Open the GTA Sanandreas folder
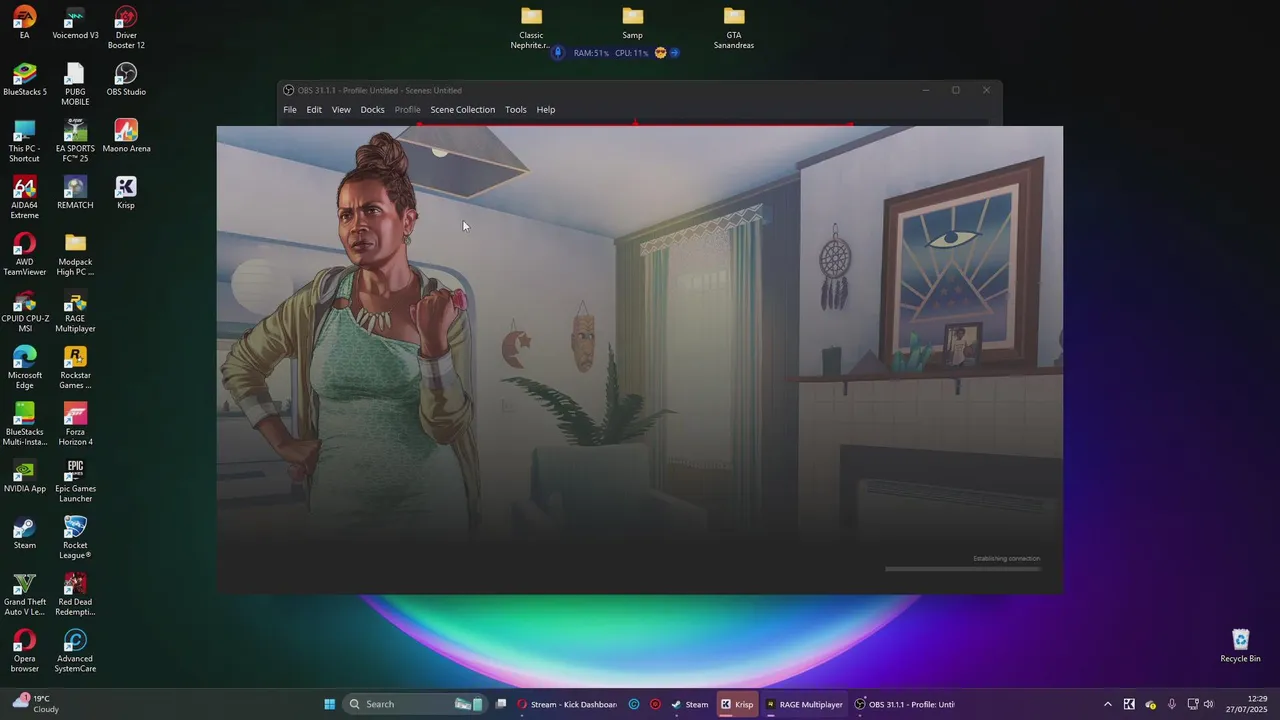 coord(734,28)
